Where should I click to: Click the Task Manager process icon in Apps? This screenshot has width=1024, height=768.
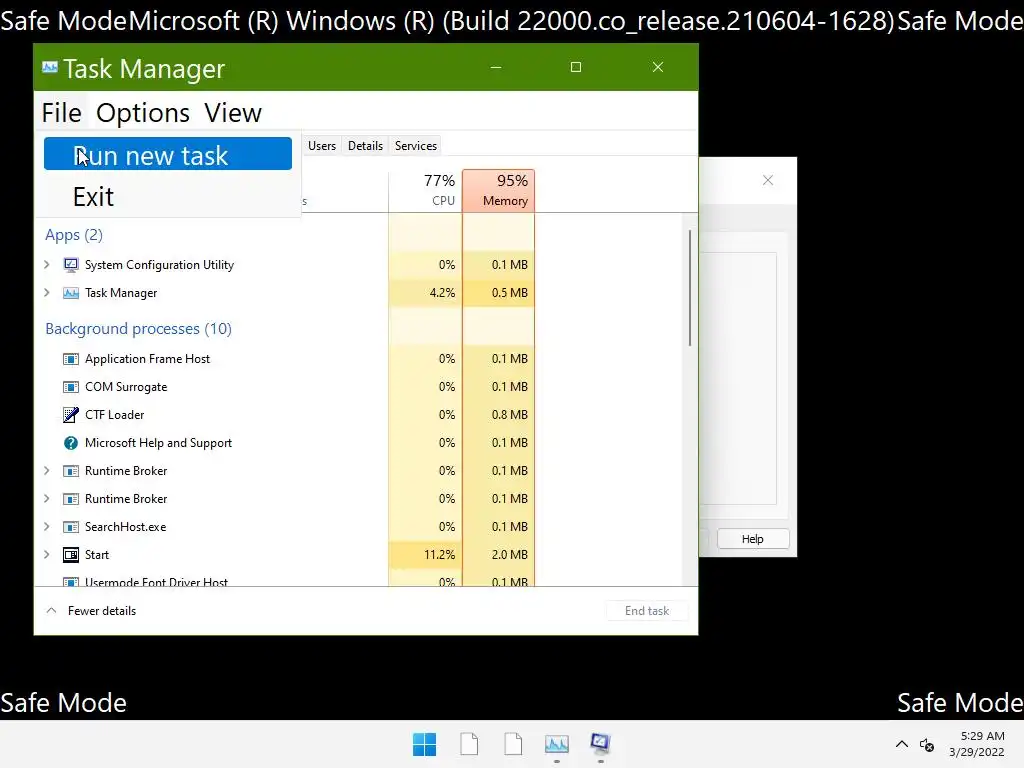71,293
